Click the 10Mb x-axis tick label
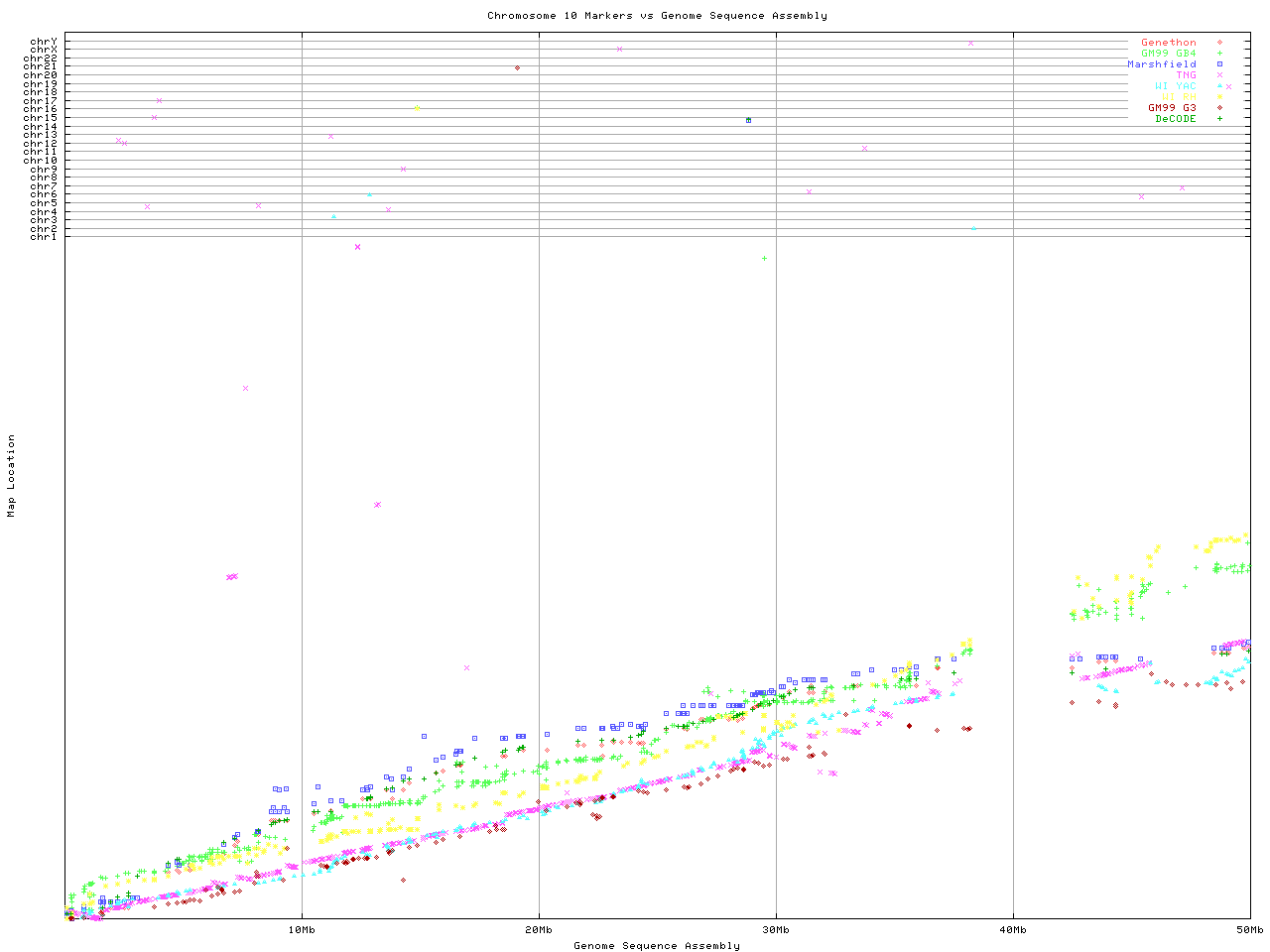 302,930
